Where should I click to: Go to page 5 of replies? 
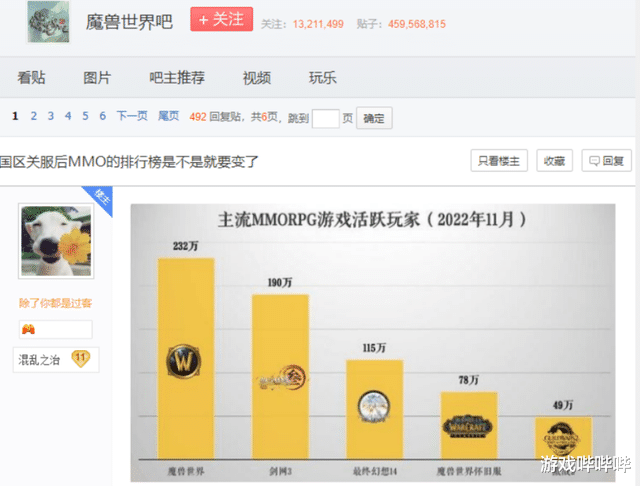[85, 116]
